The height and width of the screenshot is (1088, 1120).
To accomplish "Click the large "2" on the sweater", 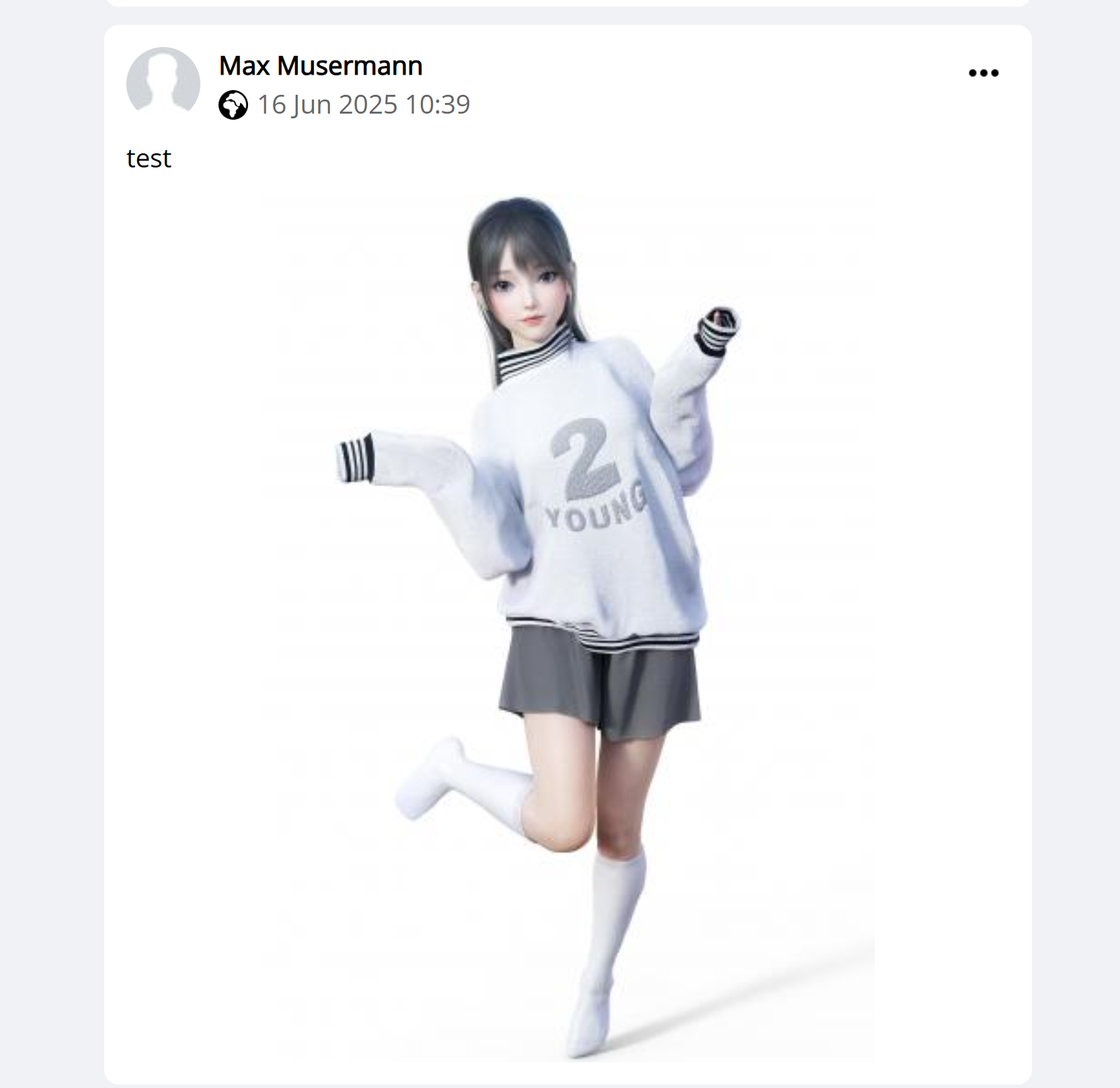I will pos(584,458).
